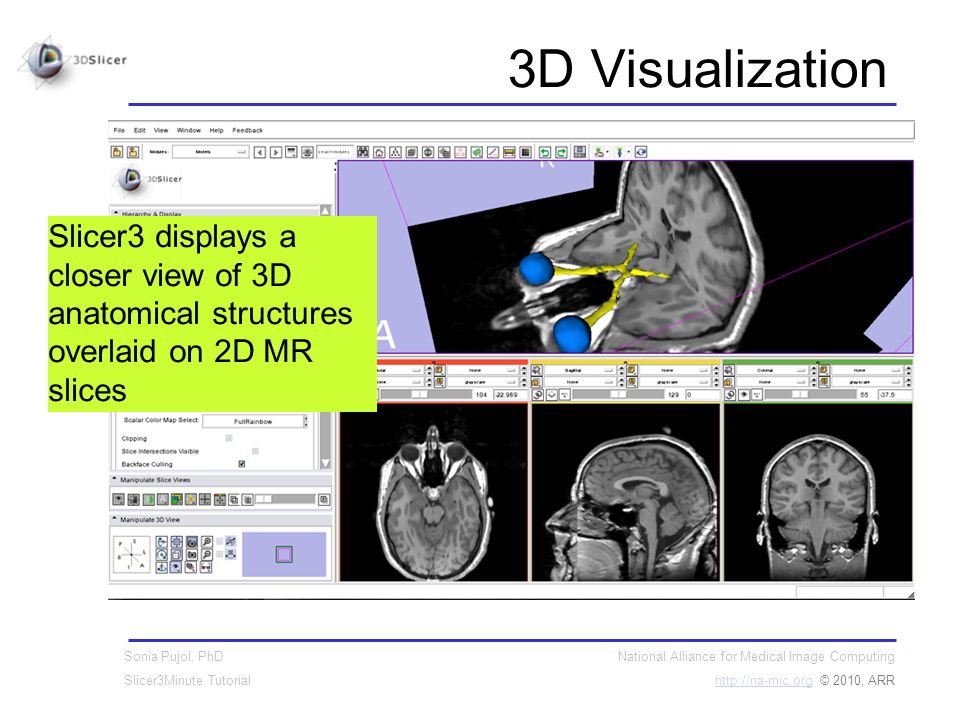Open the Help menu

coord(216,130)
